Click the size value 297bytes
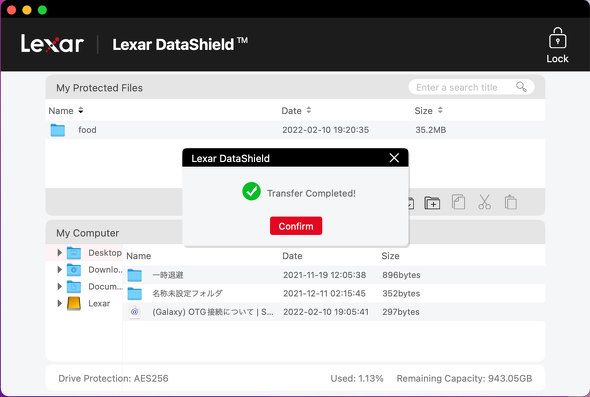The image size is (590, 397). coord(401,312)
